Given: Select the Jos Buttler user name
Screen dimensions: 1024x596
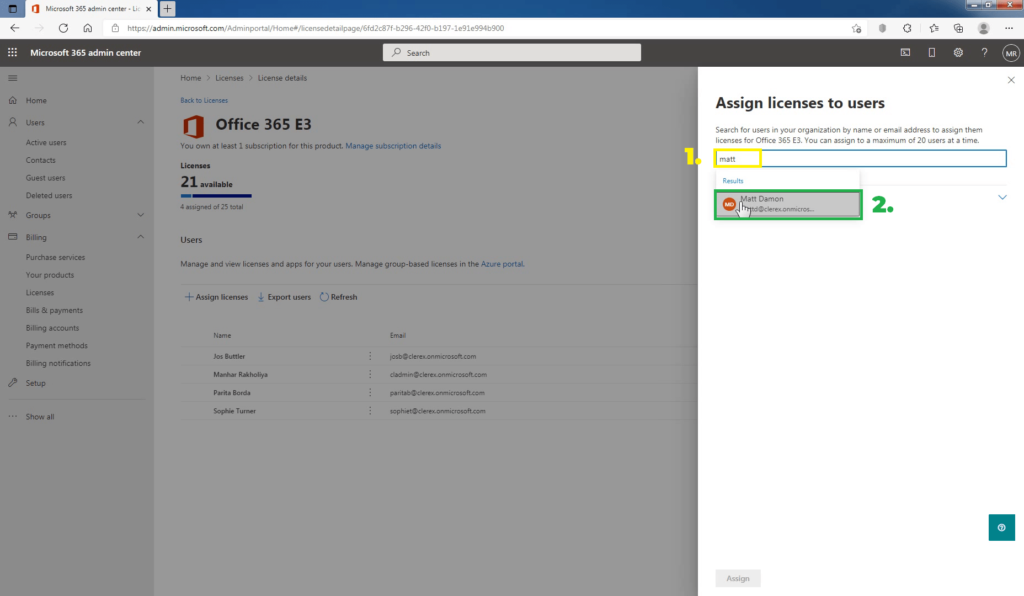Looking at the screenshot, I should tap(229, 356).
